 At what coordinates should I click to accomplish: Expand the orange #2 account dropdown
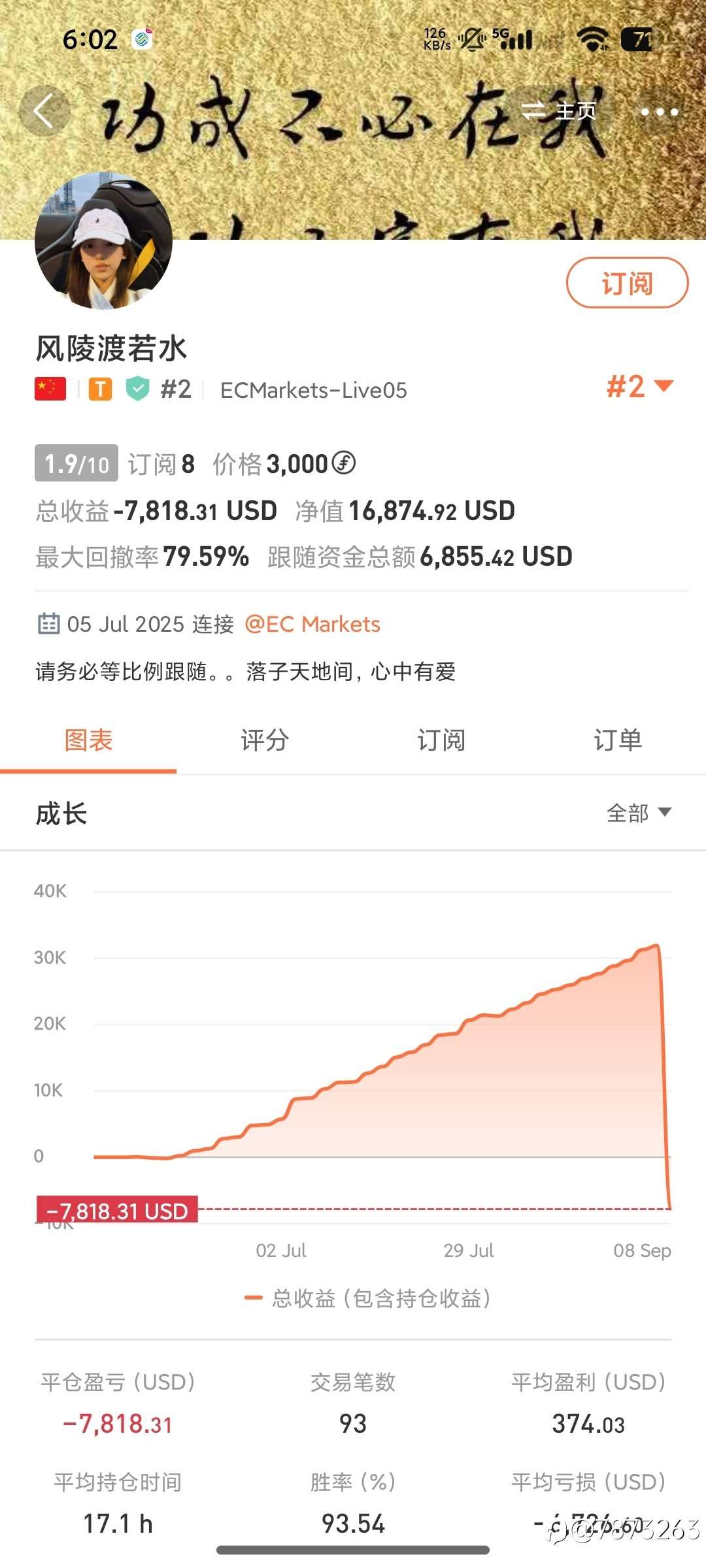pos(639,387)
